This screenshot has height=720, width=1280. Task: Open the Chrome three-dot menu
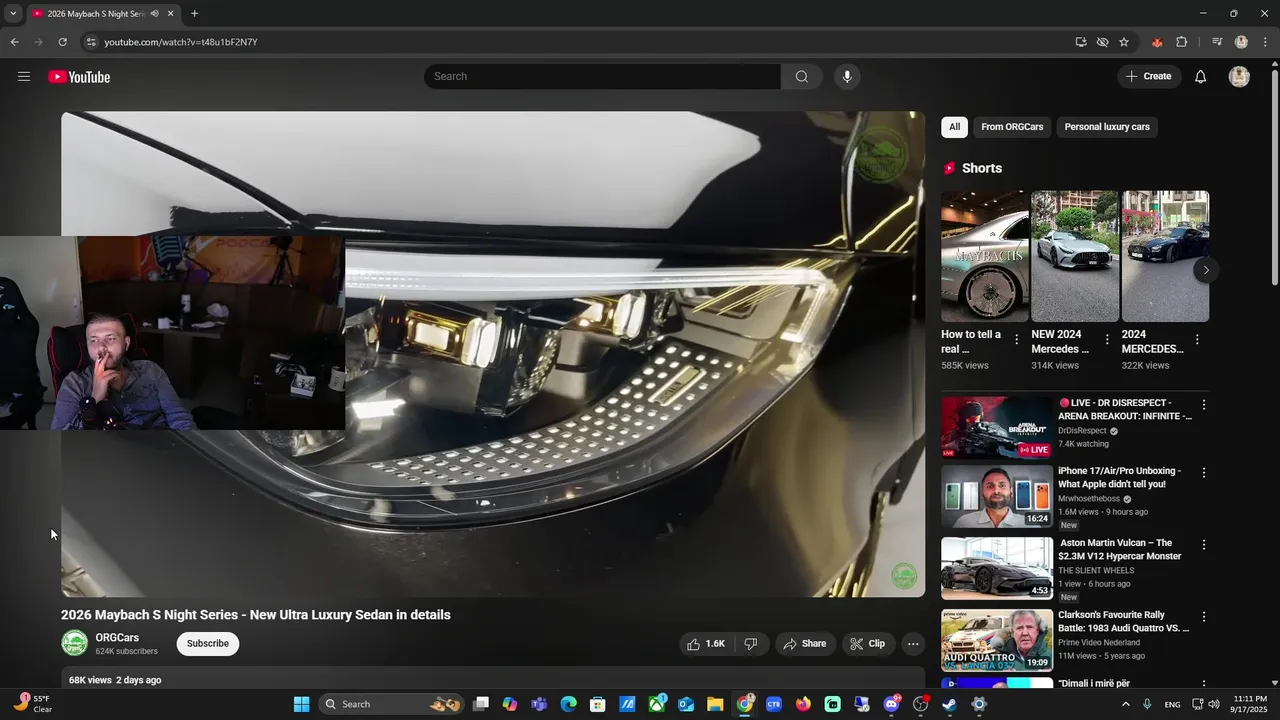click(x=1265, y=42)
